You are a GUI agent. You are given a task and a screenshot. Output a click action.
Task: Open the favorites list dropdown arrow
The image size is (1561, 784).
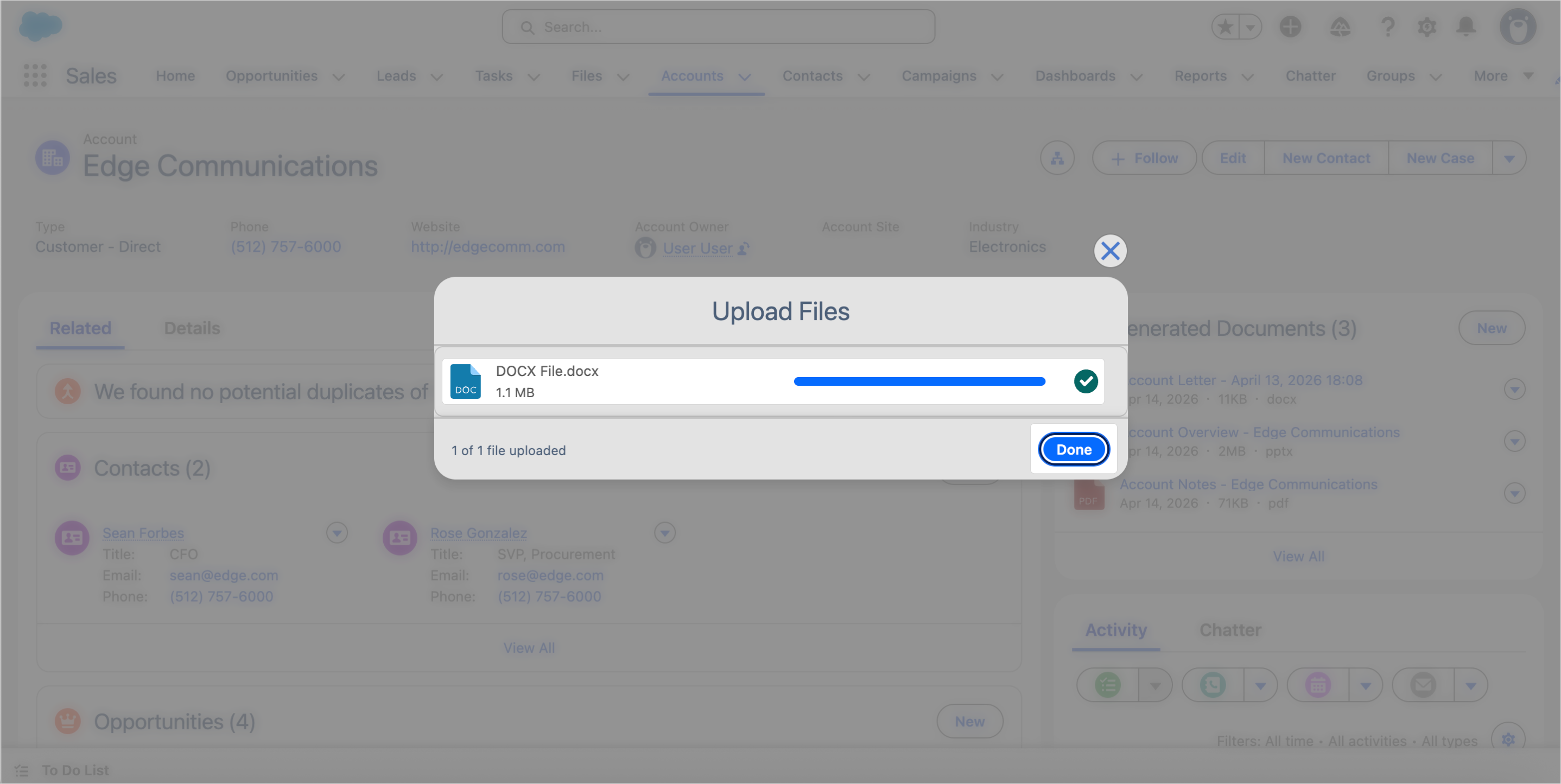coord(1251,27)
